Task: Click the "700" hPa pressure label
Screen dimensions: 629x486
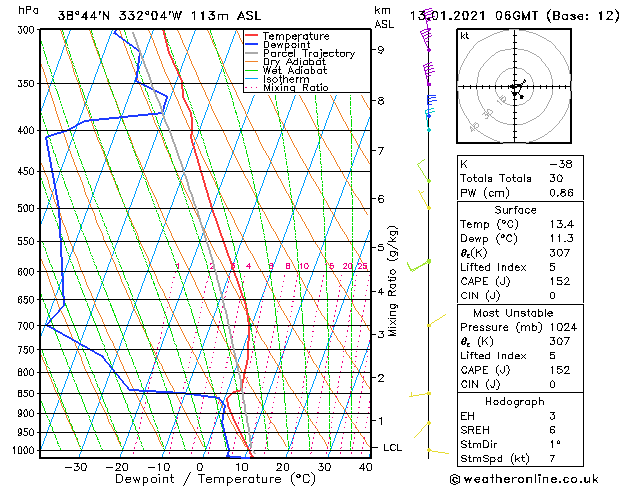Action: click(28, 326)
